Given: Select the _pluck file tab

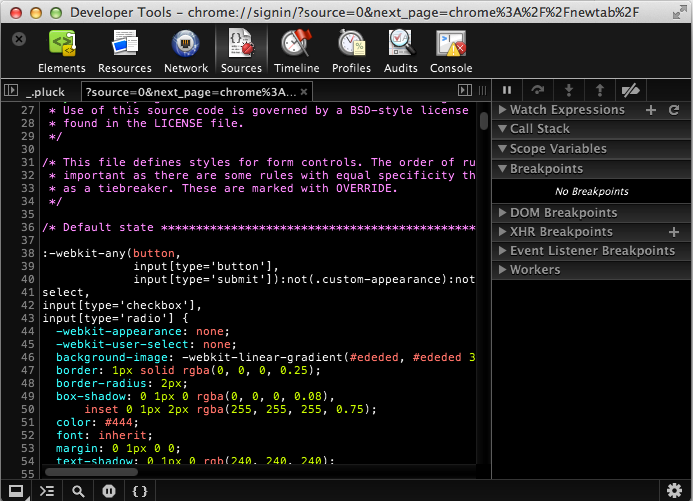Looking at the screenshot, I should pyautogui.click(x=45, y=91).
